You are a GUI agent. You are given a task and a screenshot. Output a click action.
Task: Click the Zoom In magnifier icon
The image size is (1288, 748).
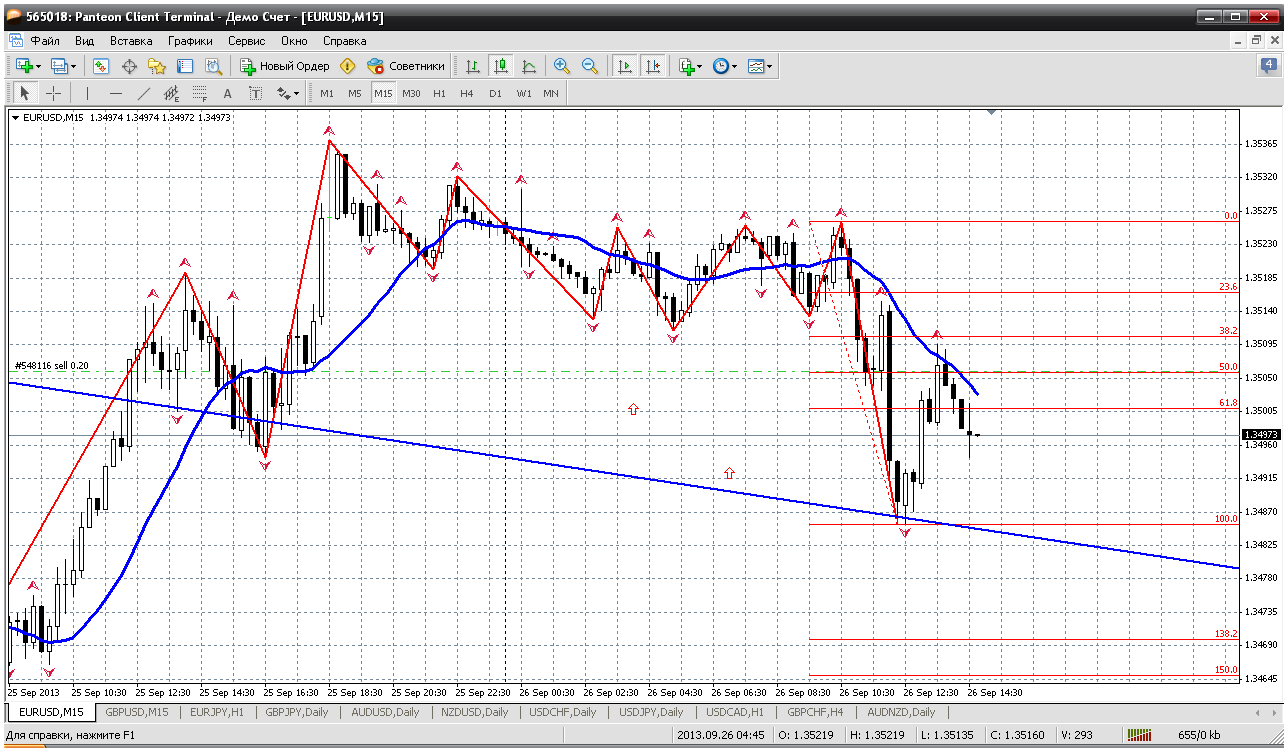pyautogui.click(x=562, y=66)
